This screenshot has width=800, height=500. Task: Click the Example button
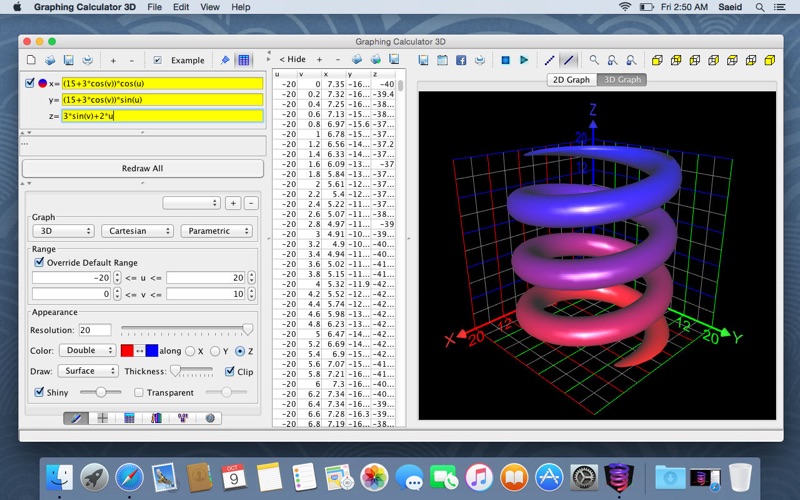(187, 60)
